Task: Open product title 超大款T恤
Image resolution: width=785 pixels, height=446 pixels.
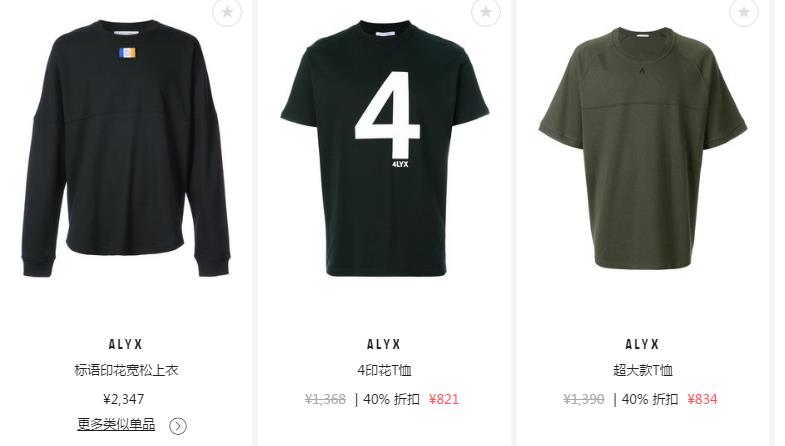Action: (x=643, y=370)
